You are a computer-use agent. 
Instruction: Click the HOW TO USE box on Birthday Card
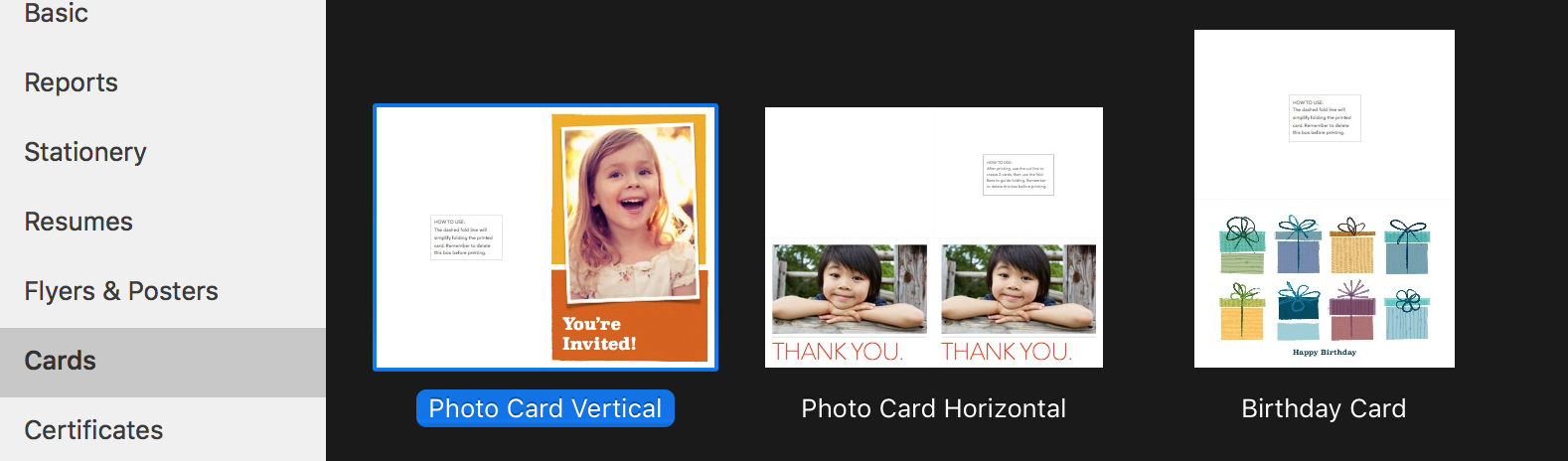pos(1325,118)
